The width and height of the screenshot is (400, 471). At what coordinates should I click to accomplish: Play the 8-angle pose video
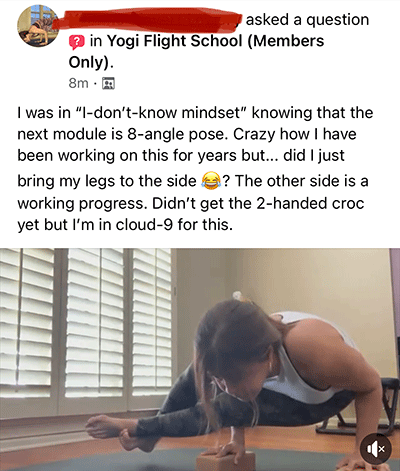pos(200,359)
